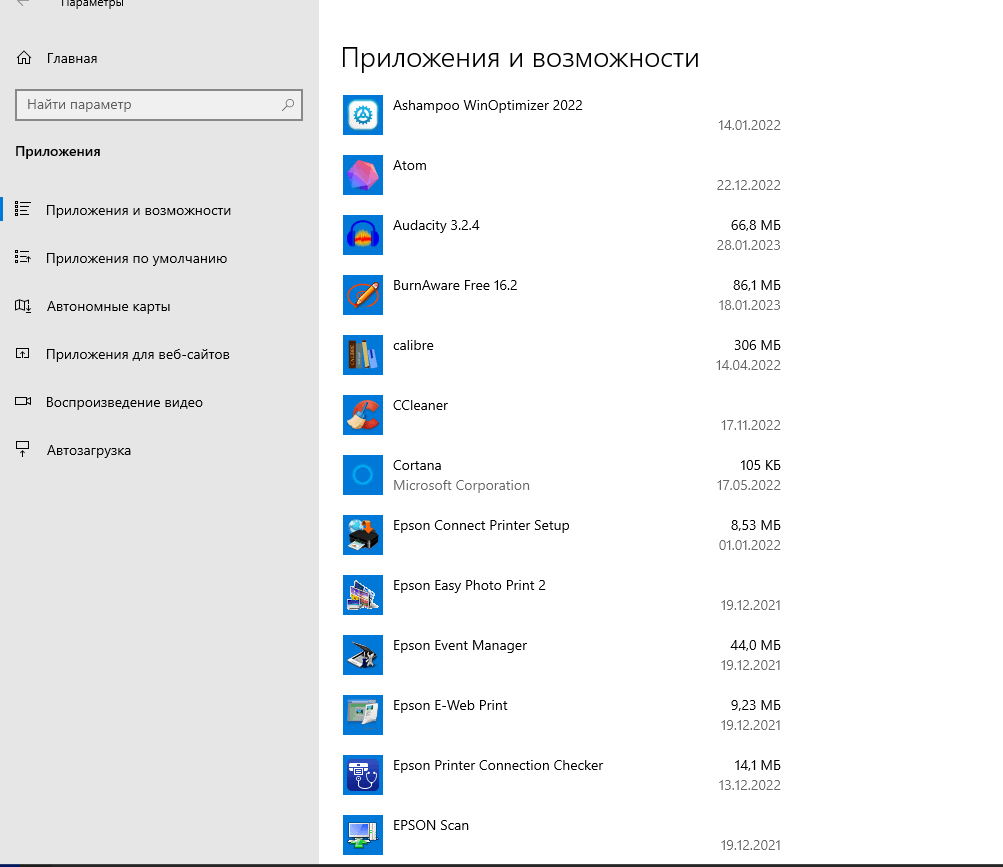This screenshot has height=867, width=1003.
Task: Select the Epson E-Web Print name
Action: tap(450, 705)
